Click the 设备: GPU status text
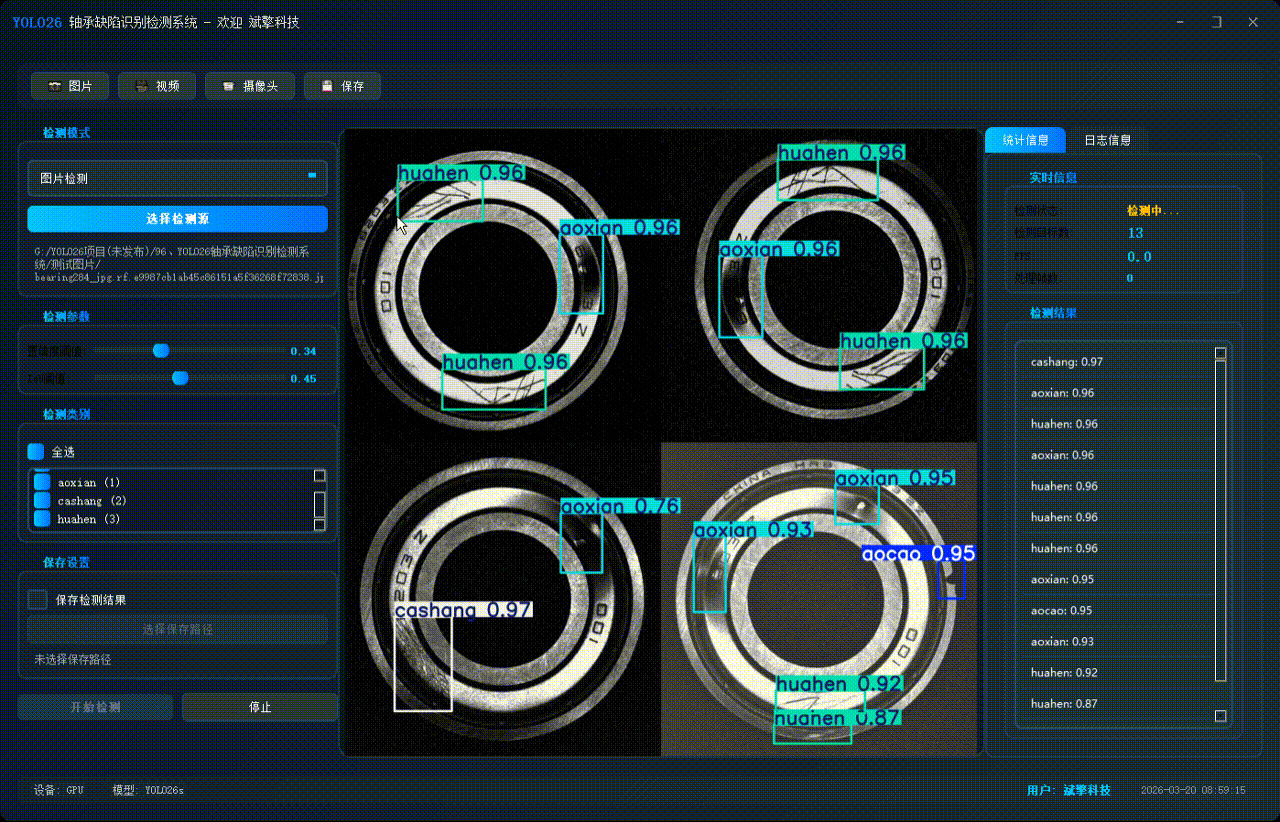 tap(59, 790)
